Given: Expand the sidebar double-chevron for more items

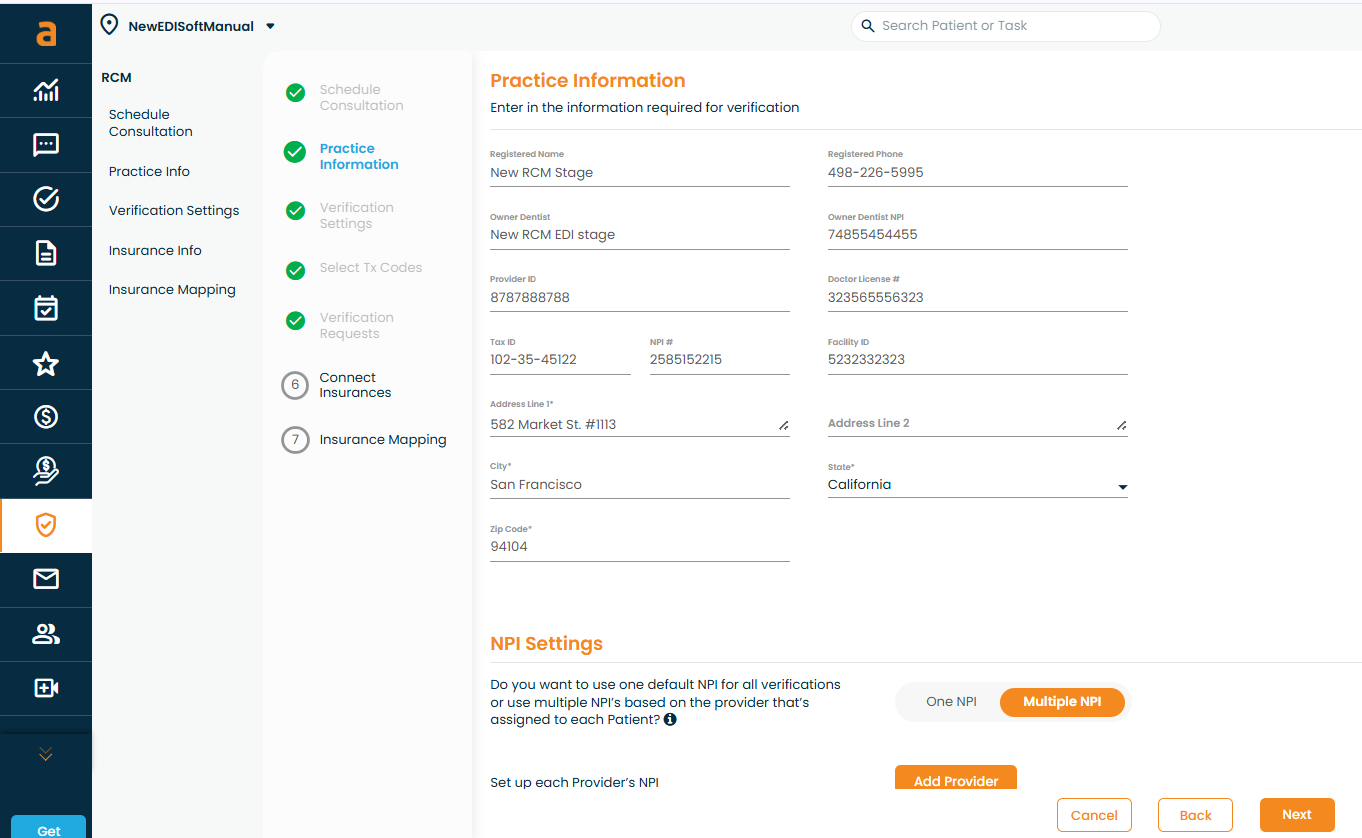Looking at the screenshot, I should coord(46,755).
